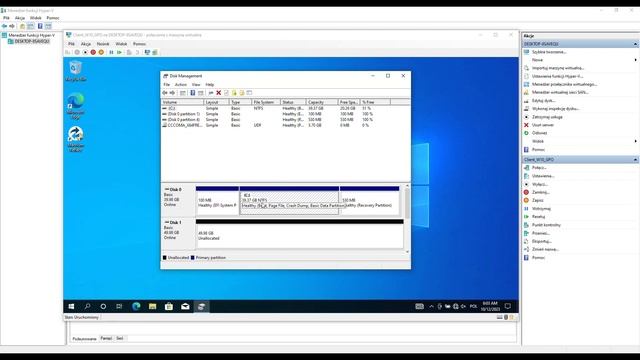Switch to Sieć tab in Hyper-V details

[120, 338]
